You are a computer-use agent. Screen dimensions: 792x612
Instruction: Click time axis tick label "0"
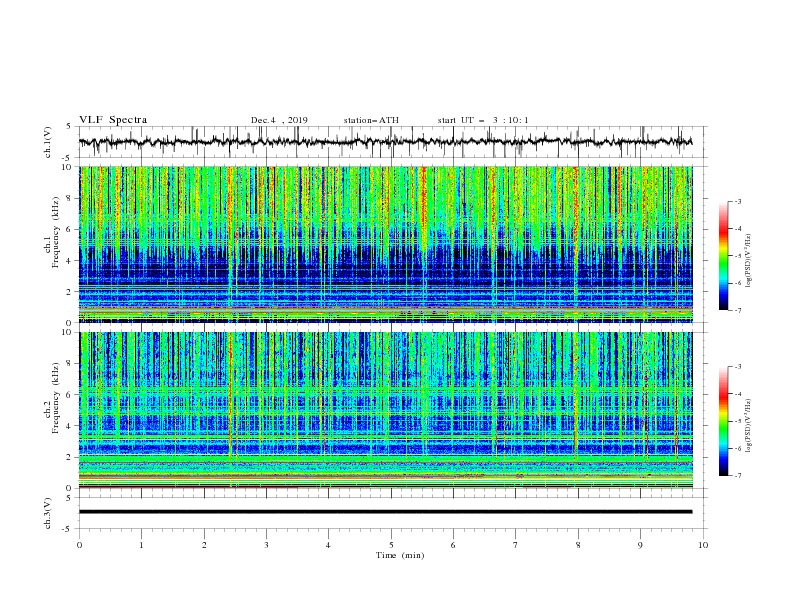(x=79, y=545)
